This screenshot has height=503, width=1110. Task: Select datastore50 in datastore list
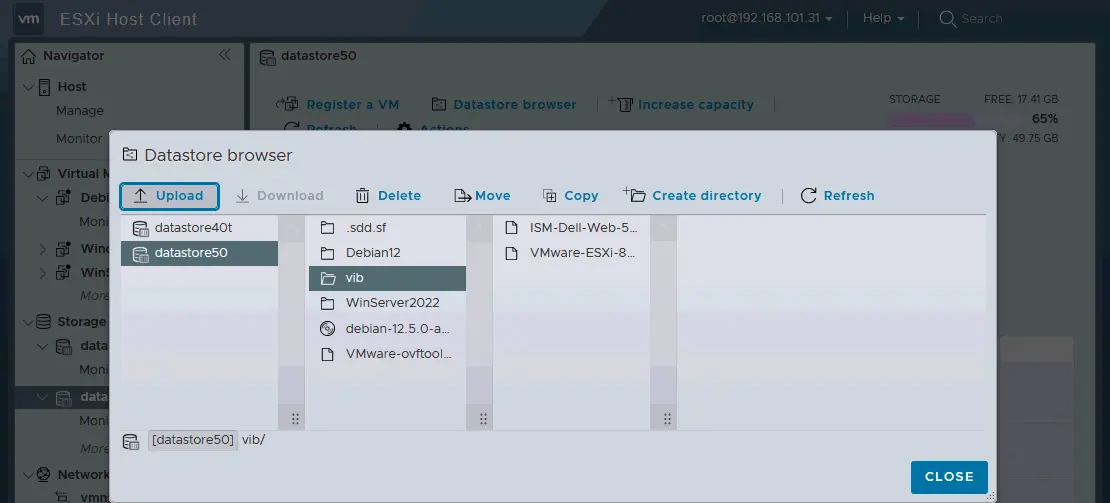click(199, 253)
